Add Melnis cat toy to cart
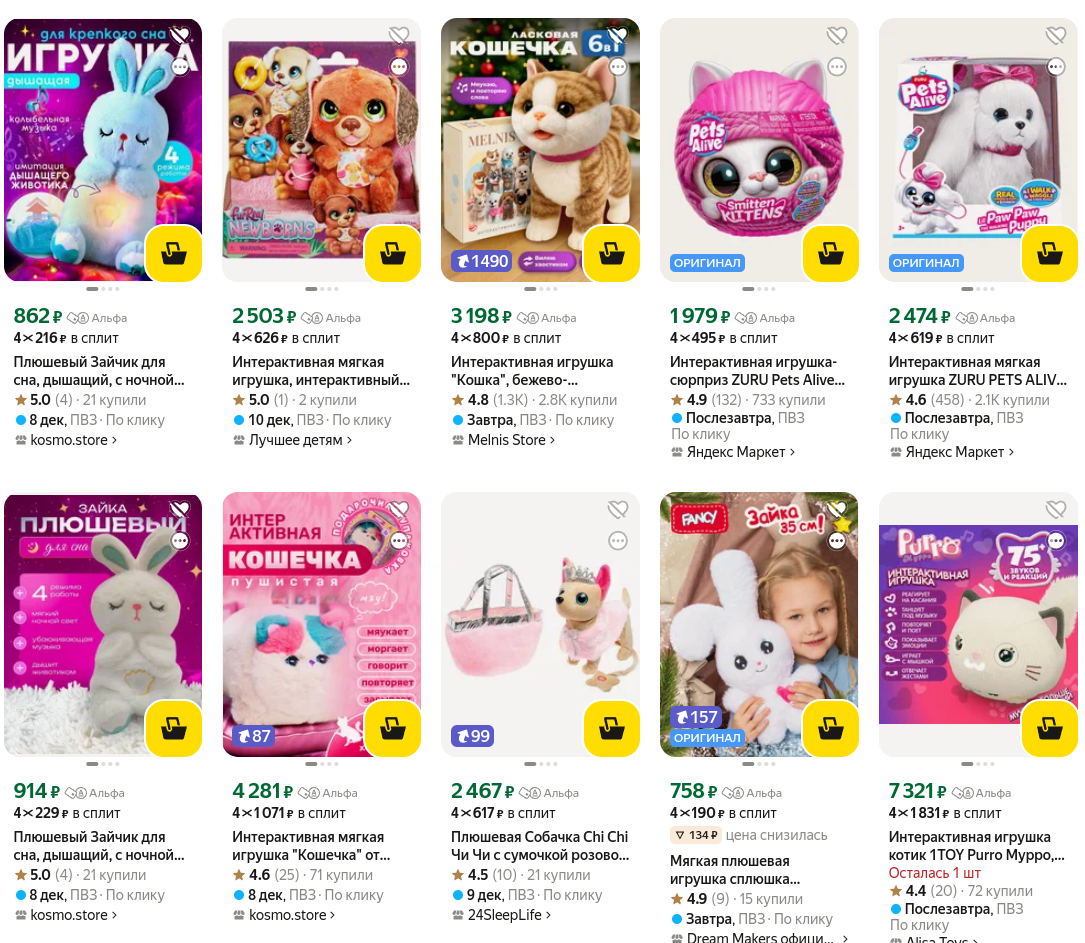1085x943 pixels. (612, 253)
